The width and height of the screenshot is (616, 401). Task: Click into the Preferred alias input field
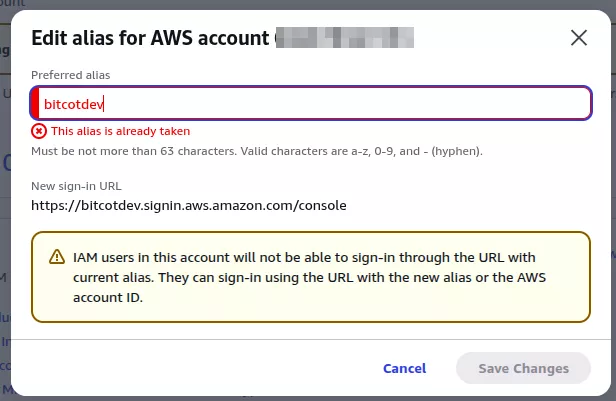tap(310, 104)
